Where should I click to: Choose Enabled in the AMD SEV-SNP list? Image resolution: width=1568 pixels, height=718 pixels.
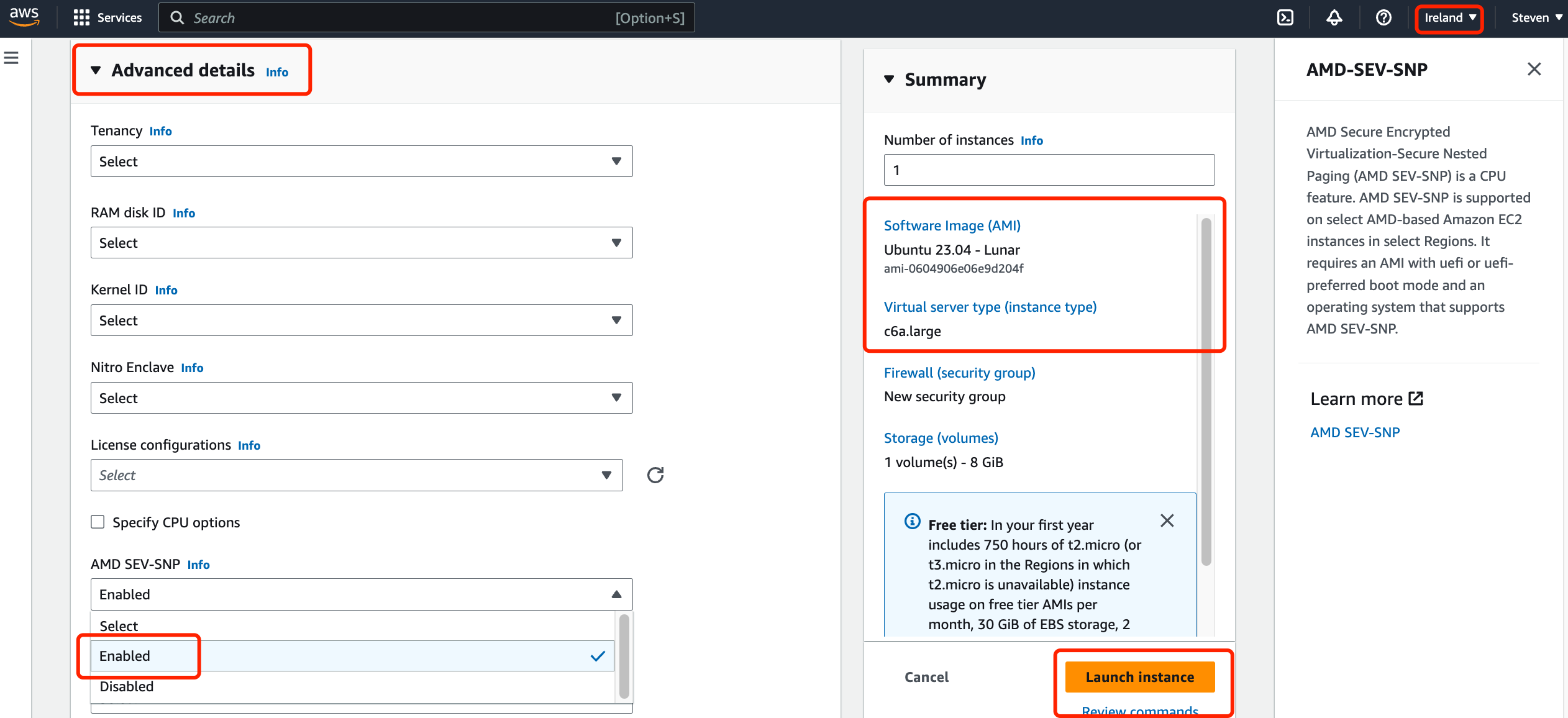pos(352,656)
